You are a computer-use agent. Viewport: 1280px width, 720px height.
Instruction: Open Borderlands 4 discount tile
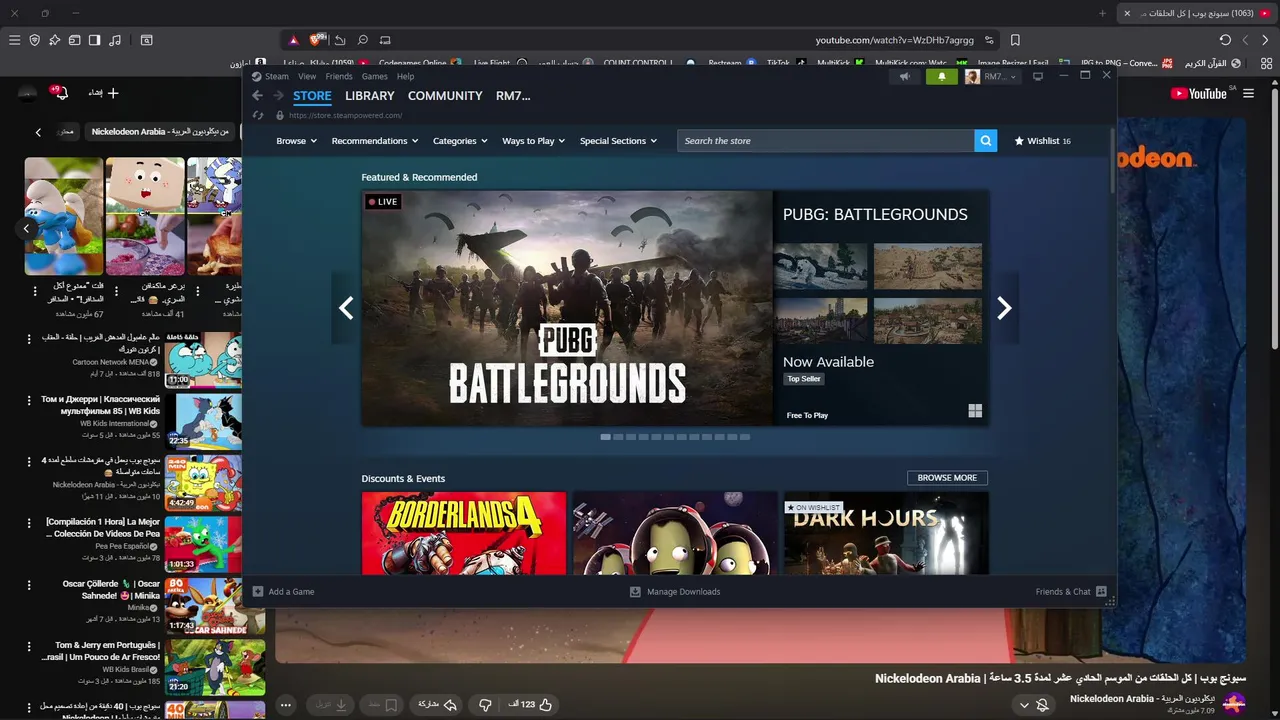click(464, 533)
